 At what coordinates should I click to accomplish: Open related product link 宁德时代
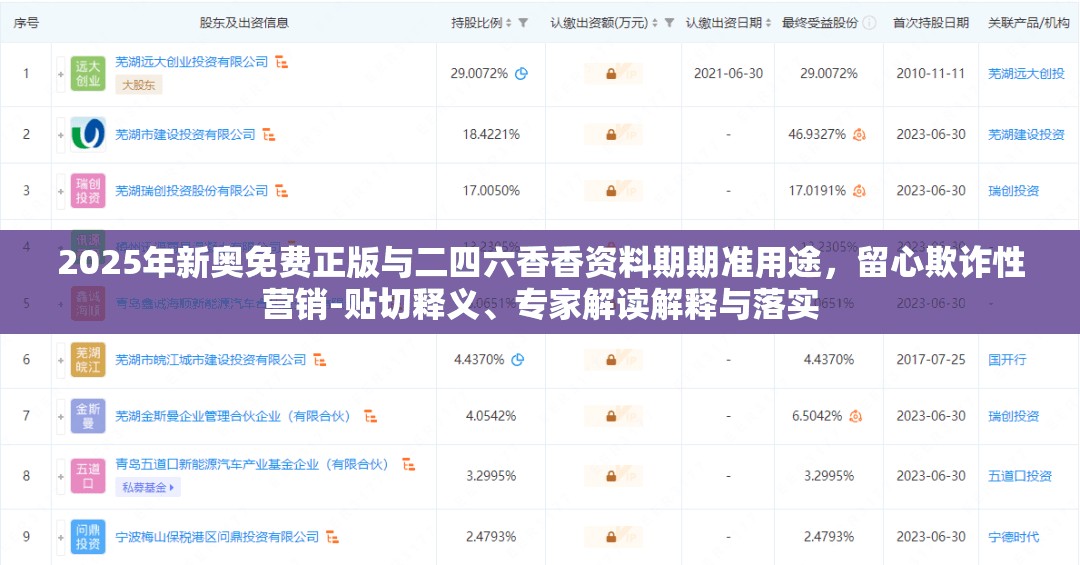(x=1013, y=537)
